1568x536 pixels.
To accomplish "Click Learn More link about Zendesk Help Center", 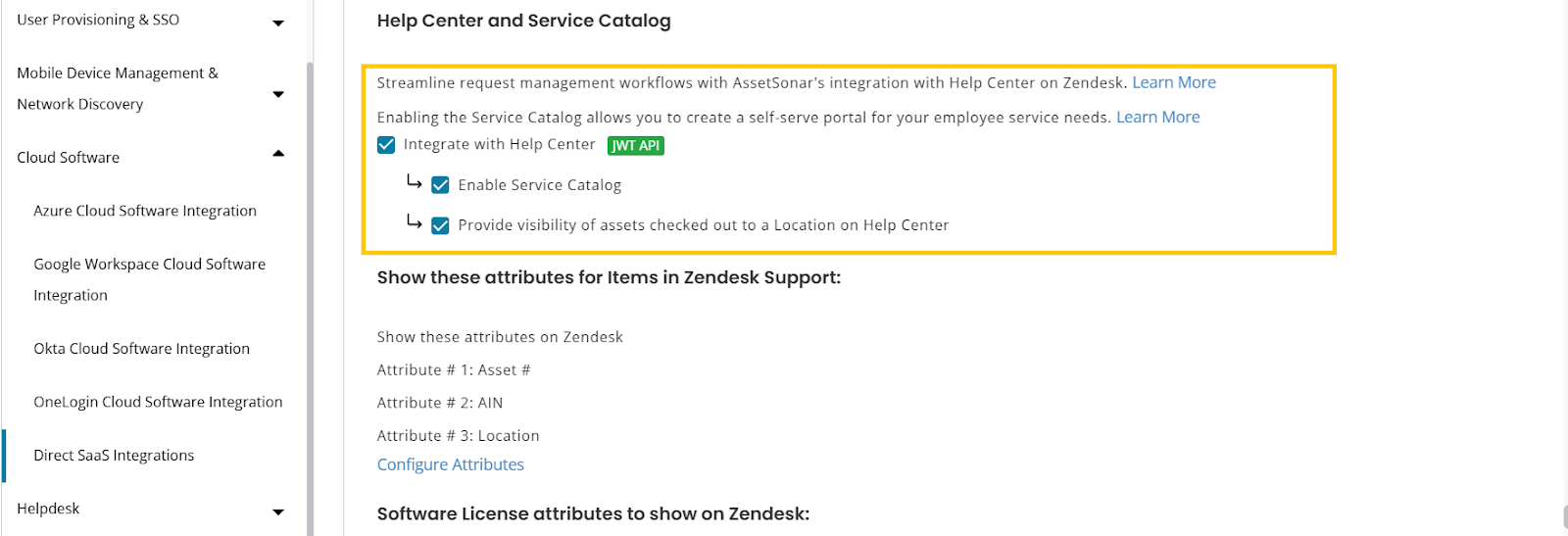I will click(x=1174, y=83).
